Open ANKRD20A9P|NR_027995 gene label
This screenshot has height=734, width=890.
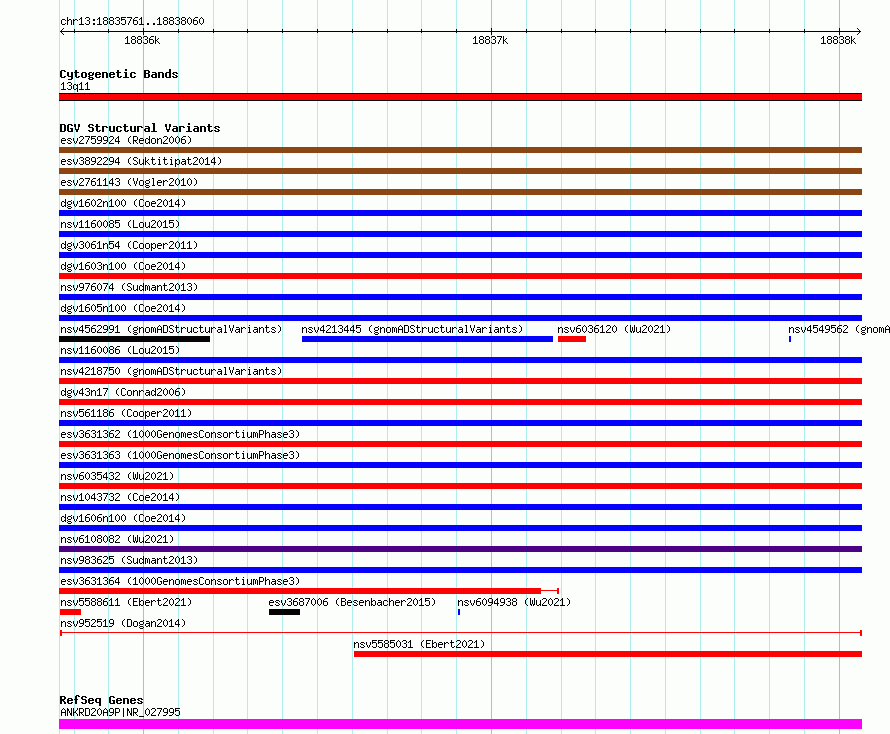[x=120, y=712]
